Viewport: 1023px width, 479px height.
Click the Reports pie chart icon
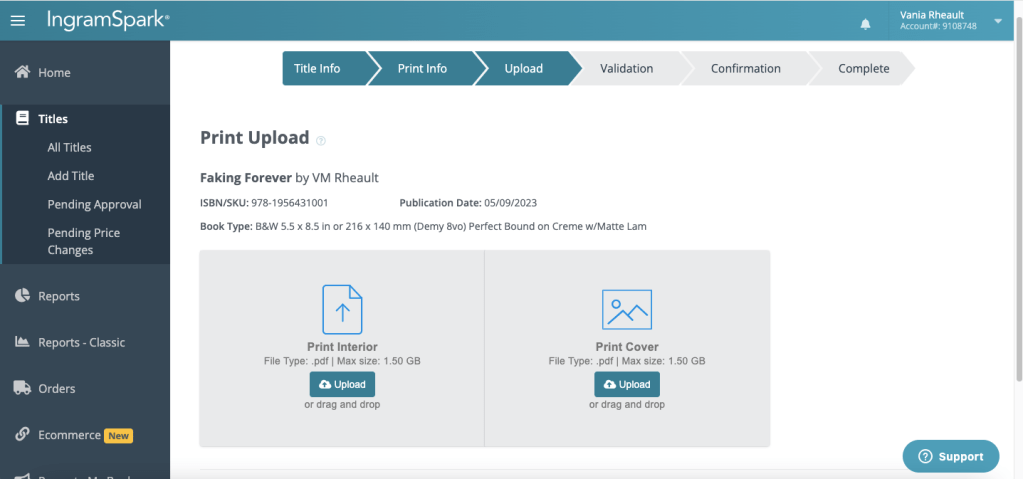pyautogui.click(x=22, y=296)
